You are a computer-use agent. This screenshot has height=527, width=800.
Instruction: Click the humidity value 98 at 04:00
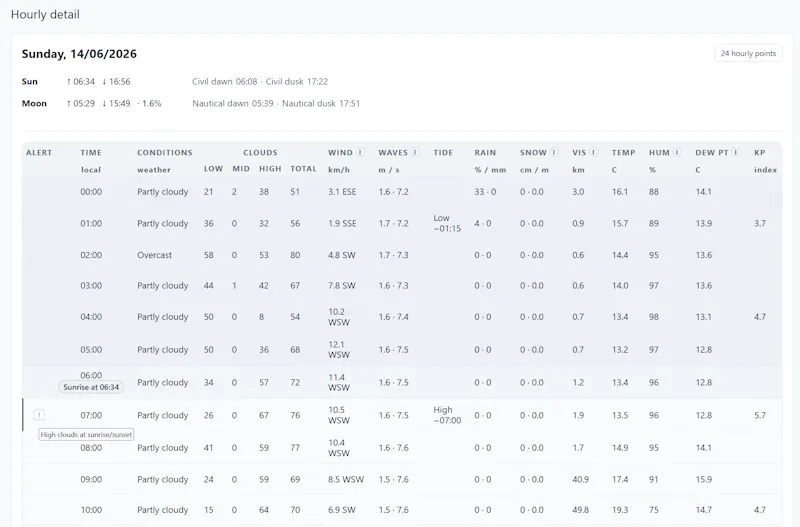coord(654,317)
